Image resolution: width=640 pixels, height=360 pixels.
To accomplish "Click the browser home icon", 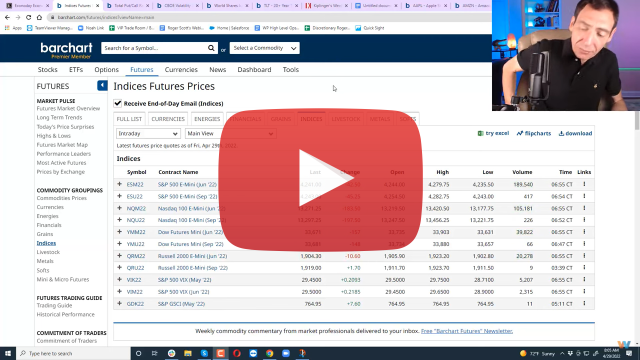I will (39, 18).
